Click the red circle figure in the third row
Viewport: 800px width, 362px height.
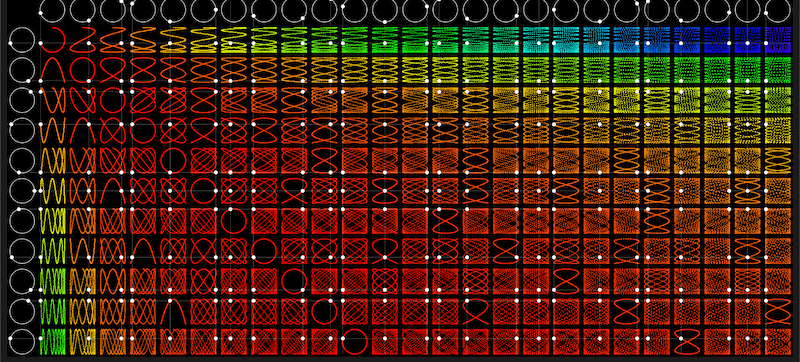pyautogui.click(x=113, y=100)
